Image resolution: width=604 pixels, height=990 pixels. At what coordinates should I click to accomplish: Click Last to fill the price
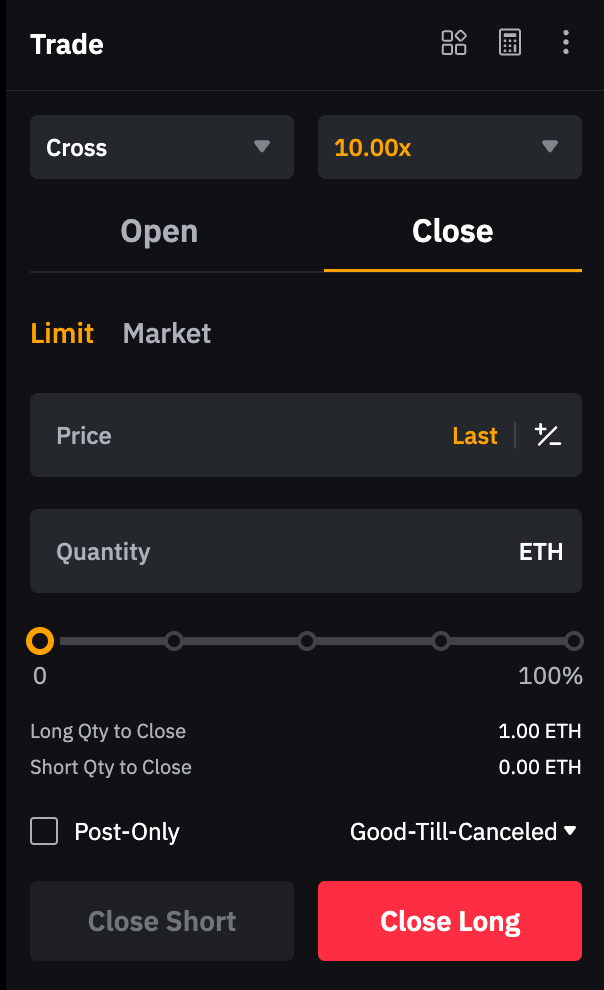pos(475,435)
